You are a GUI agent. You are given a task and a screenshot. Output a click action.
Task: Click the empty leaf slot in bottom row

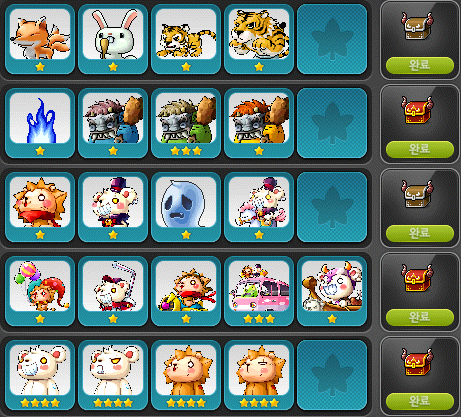(x=332, y=375)
